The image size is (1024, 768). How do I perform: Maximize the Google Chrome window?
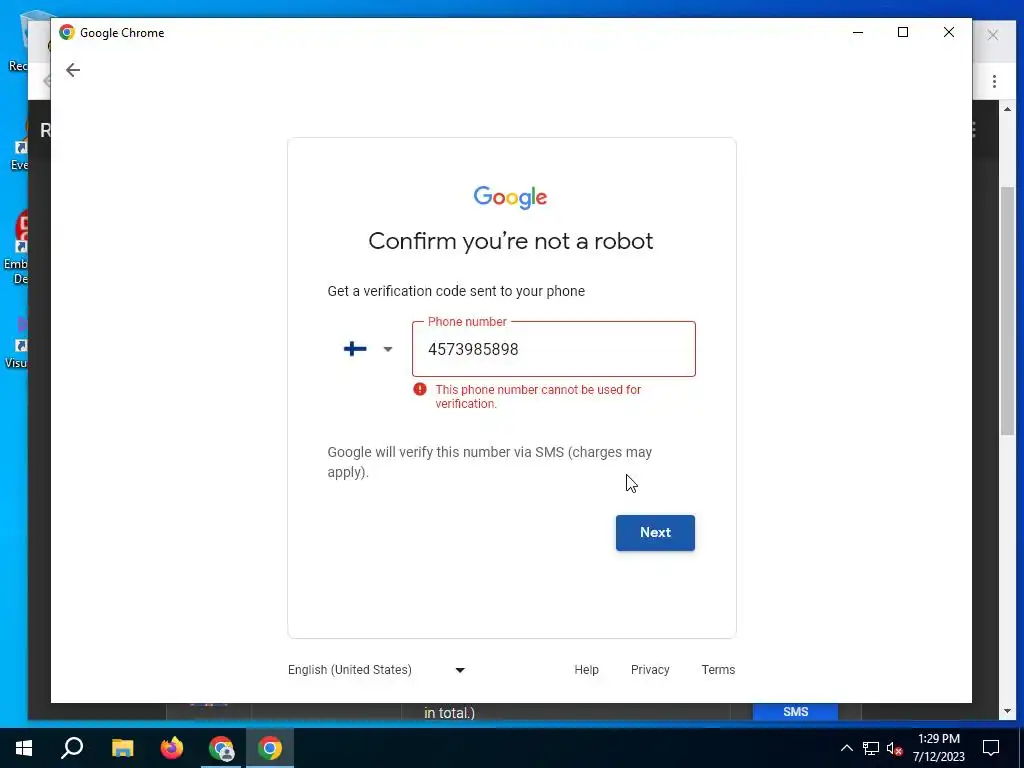click(903, 32)
